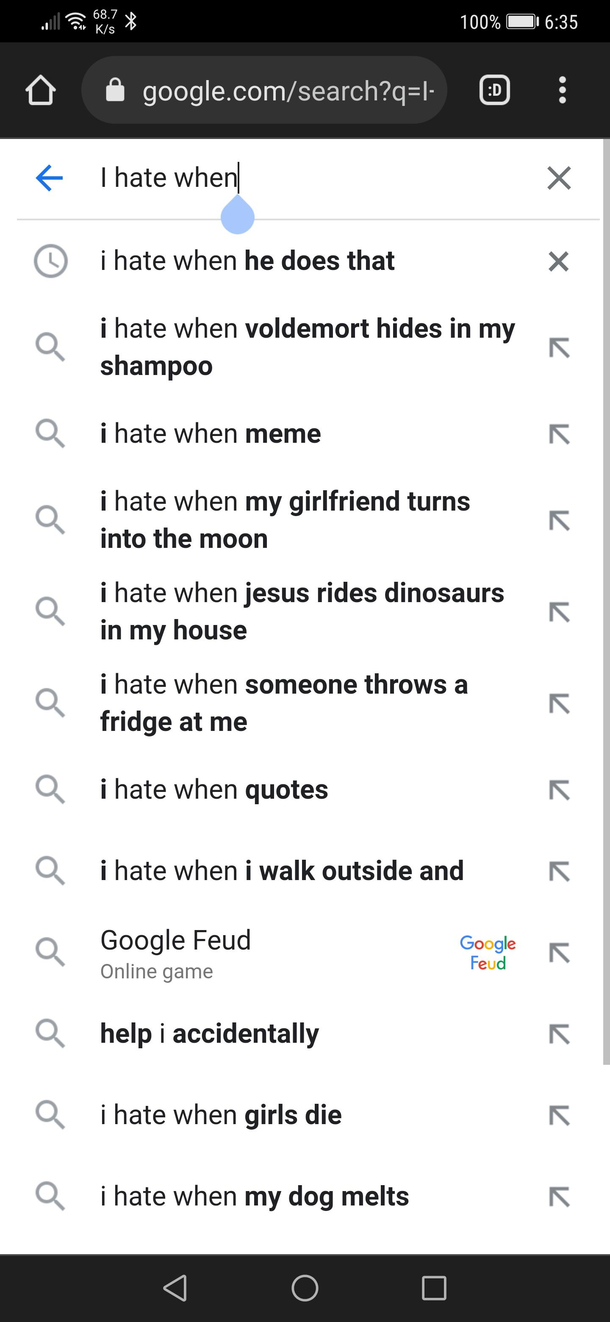Tap magnifier icon beside 'i hate when quotes'

(50, 789)
